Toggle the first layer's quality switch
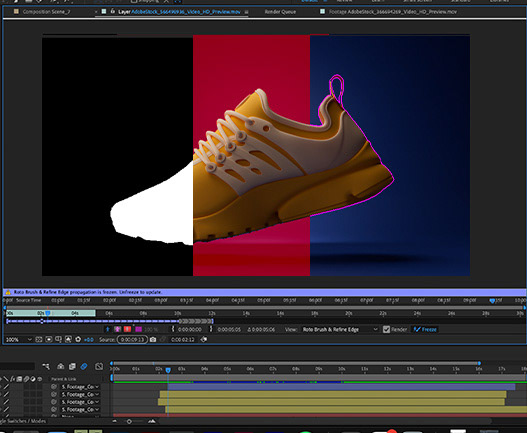The width and height of the screenshot is (527, 433). click(6, 387)
